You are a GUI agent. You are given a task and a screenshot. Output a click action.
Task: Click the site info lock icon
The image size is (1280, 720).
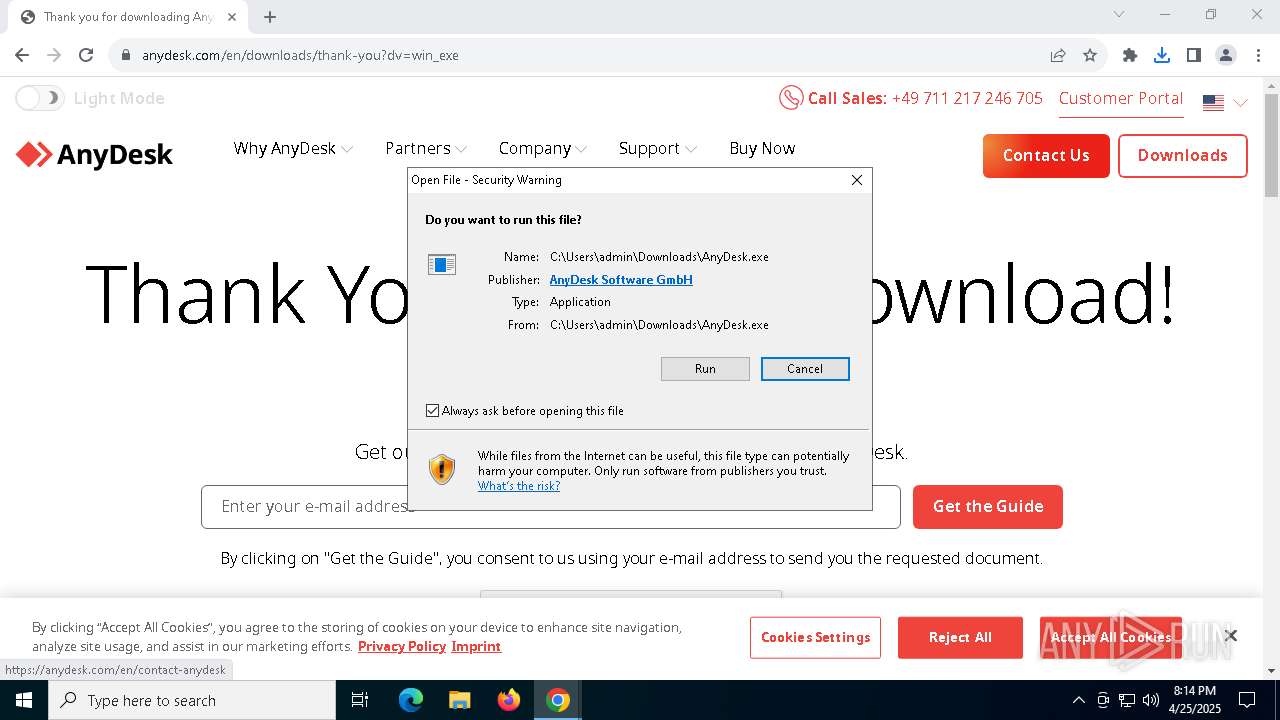(x=125, y=55)
